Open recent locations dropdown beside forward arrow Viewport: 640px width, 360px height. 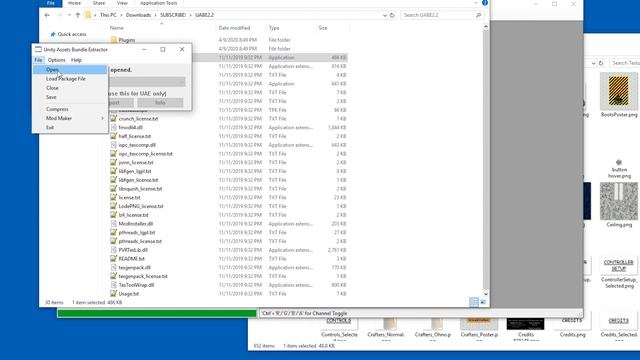[x=69, y=15]
